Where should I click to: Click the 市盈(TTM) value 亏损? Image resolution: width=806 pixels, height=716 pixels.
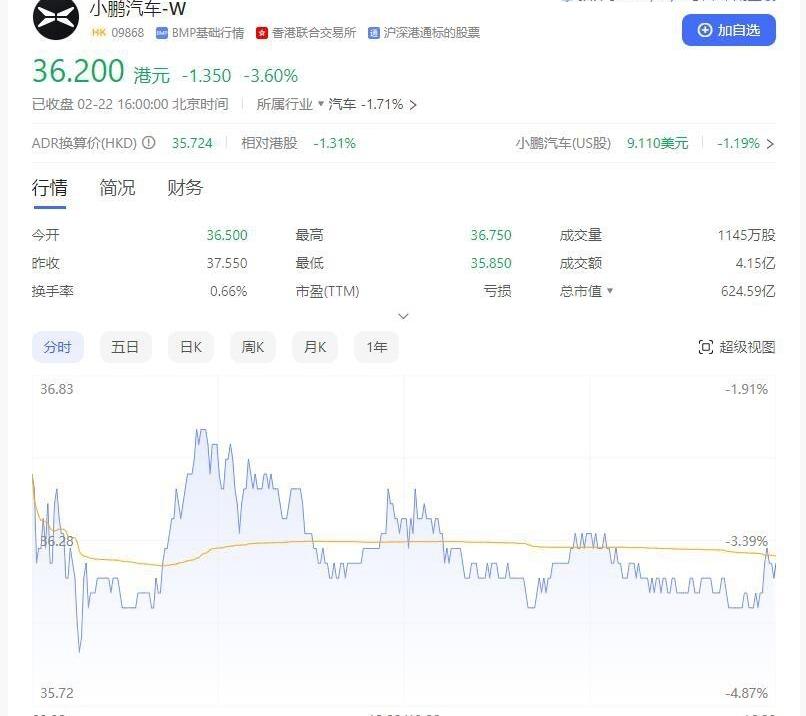497,291
